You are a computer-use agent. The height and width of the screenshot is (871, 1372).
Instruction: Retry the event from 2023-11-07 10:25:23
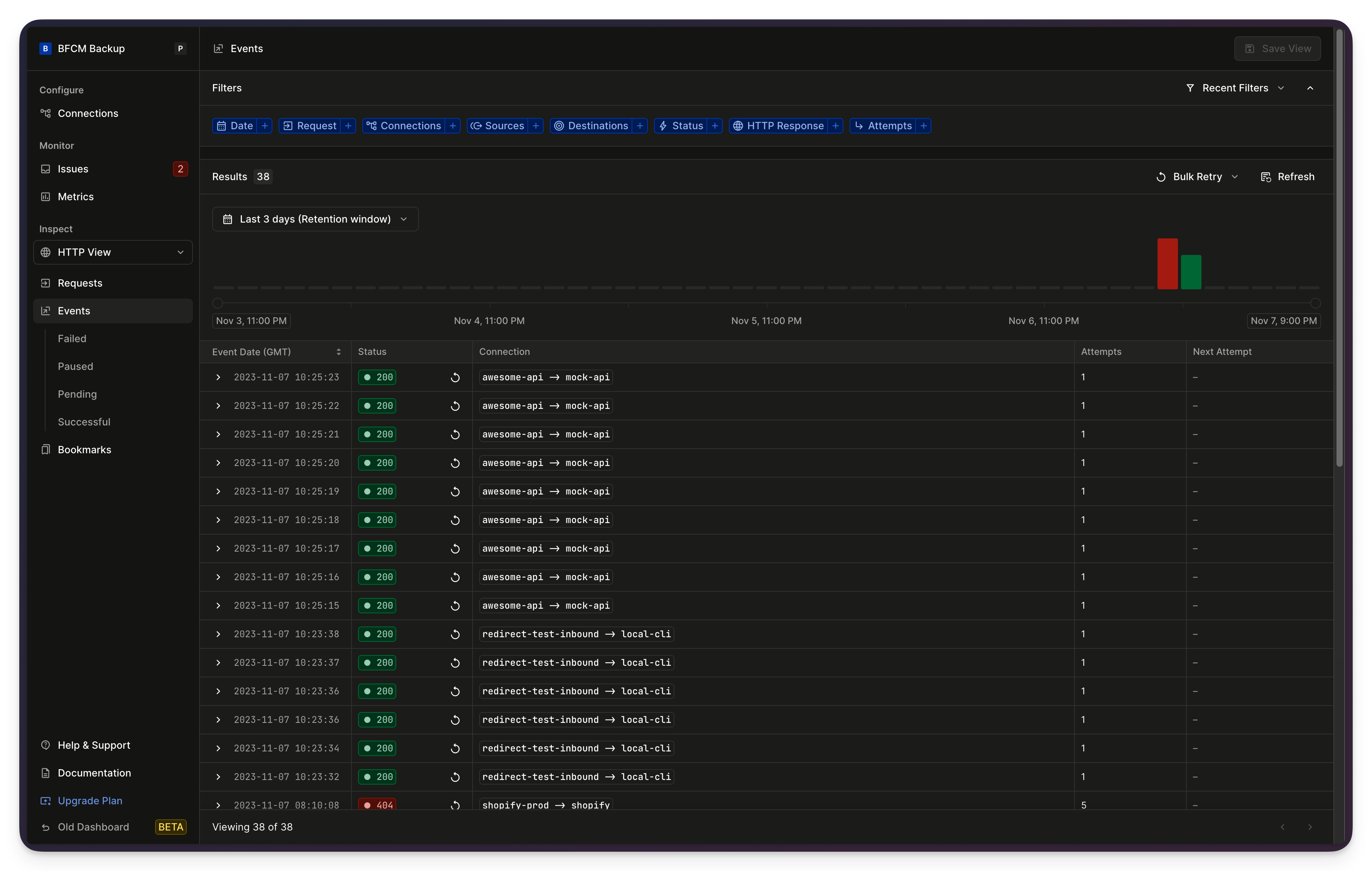coord(455,377)
